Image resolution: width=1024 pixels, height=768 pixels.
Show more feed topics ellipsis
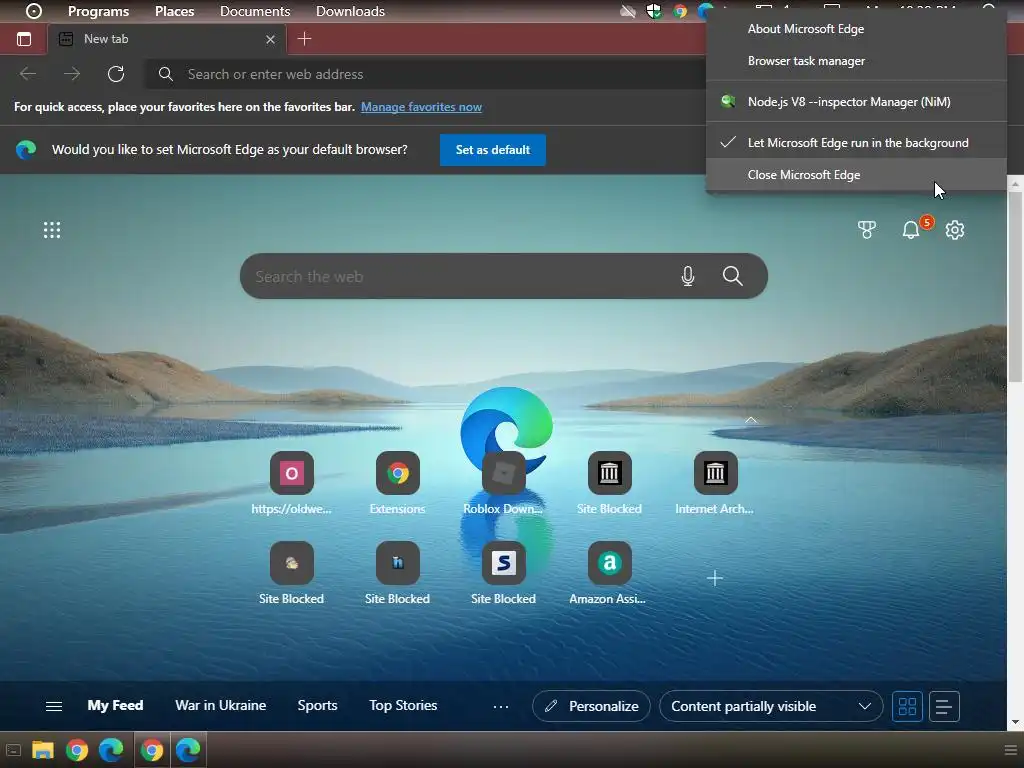(501, 706)
